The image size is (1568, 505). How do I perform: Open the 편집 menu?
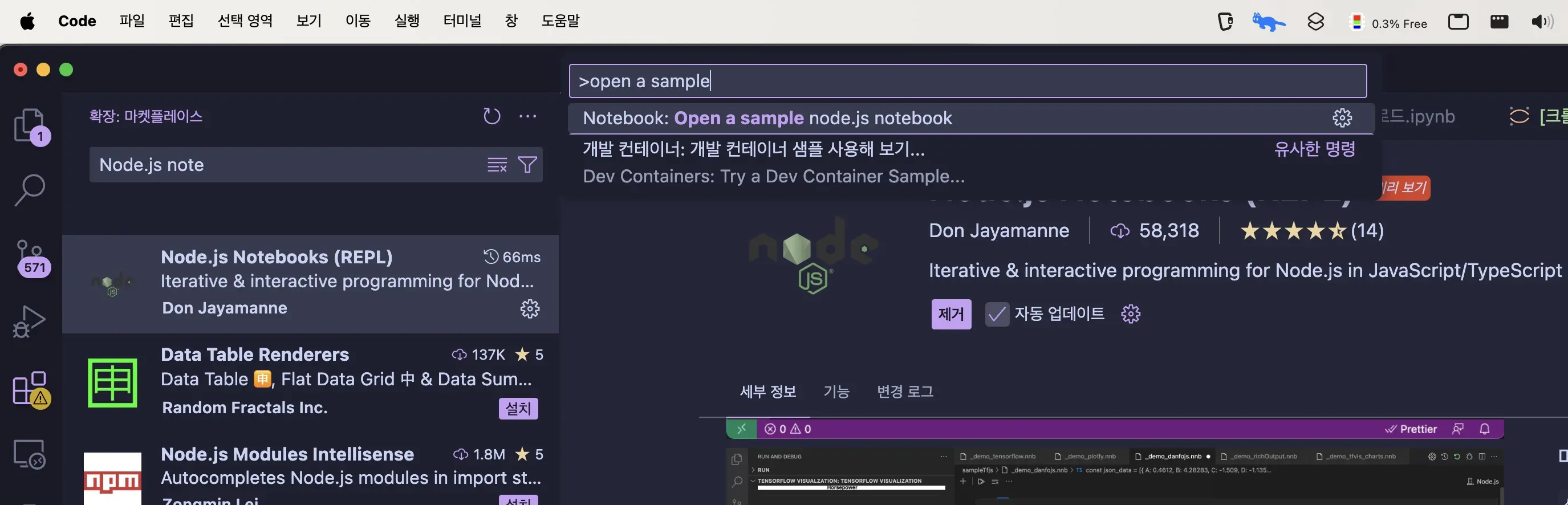click(x=181, y=21)
